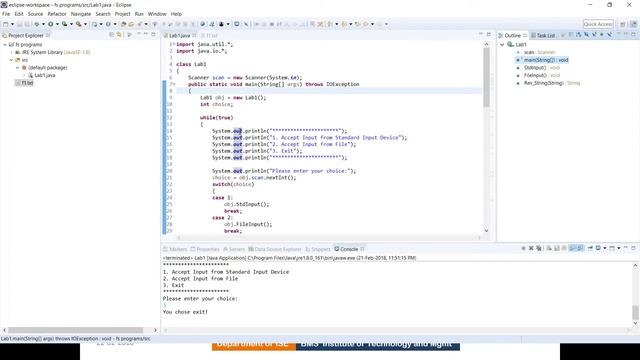Click the Debug bug icon in toolbar
This screenshot has height=360, width=640.
[37, 24]
